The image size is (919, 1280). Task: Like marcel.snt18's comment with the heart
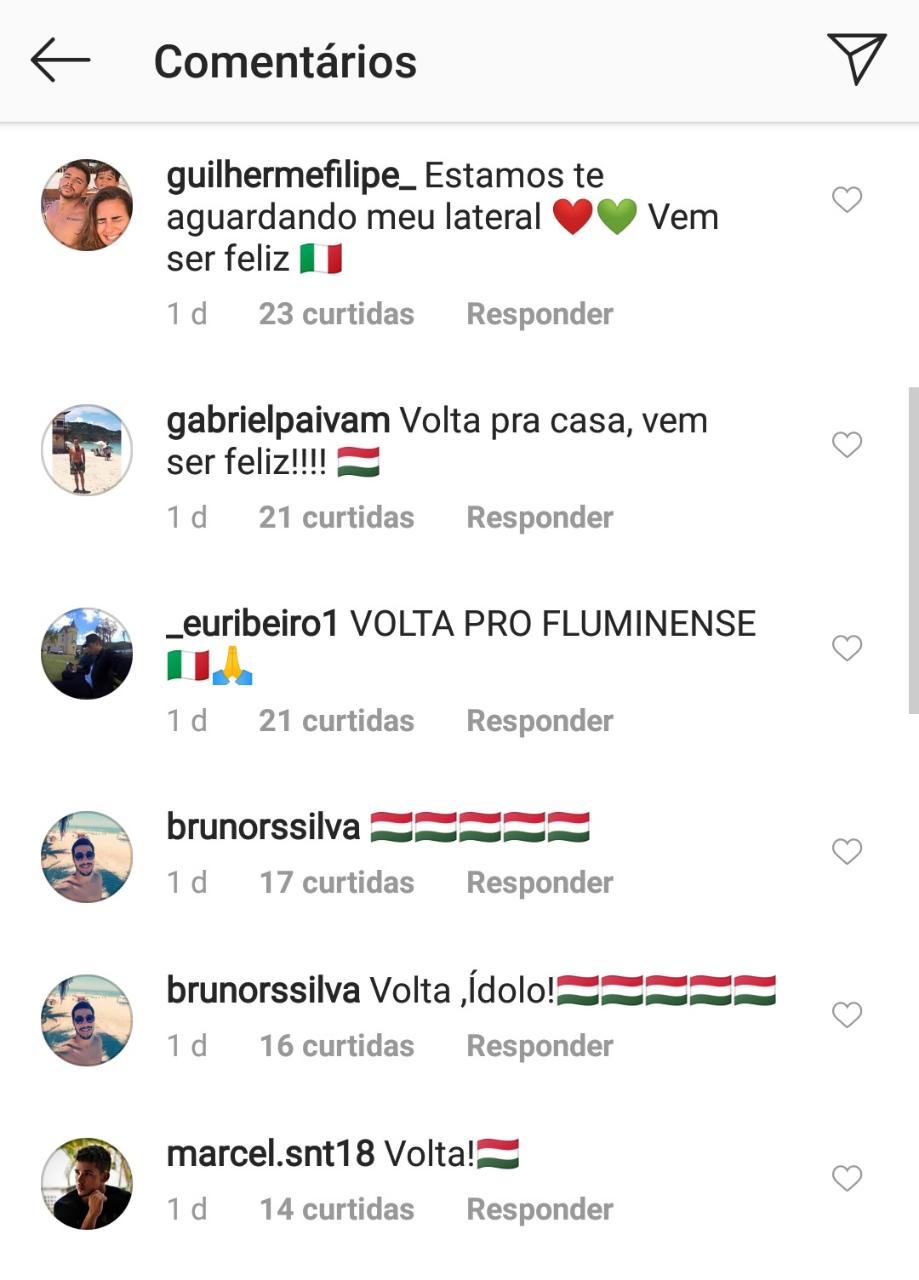pos(847,1180)
